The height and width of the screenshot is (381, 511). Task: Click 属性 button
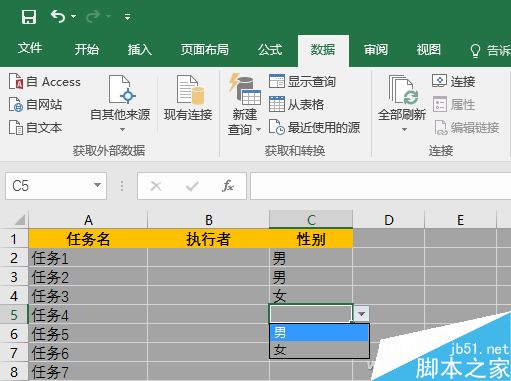pyautogui.click(x=454, y=105)
